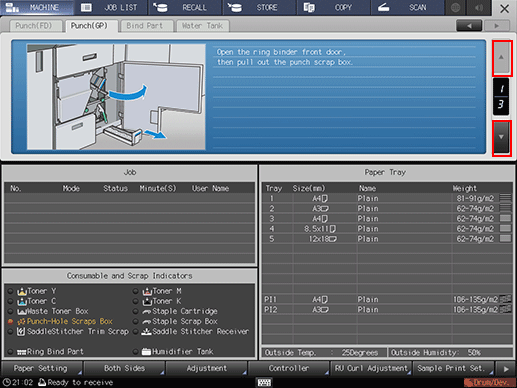
Task: Open the MACHINE screen tab
Action: pyautogui.click(x=37, y=7)
